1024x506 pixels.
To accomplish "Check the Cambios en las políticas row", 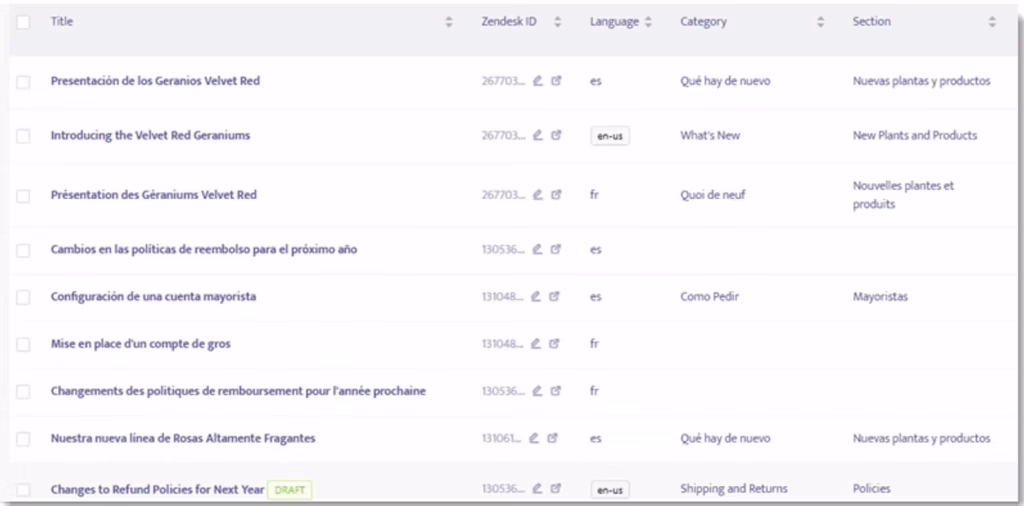I will pyautogui.click(x=24, y=251).
